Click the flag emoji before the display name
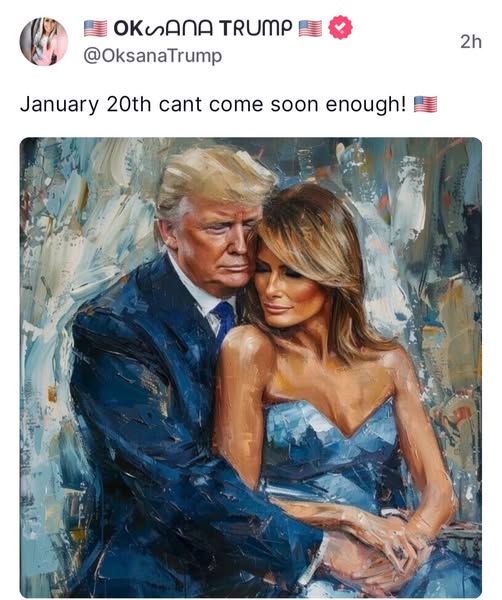The image size is (502, 600). 95,28
